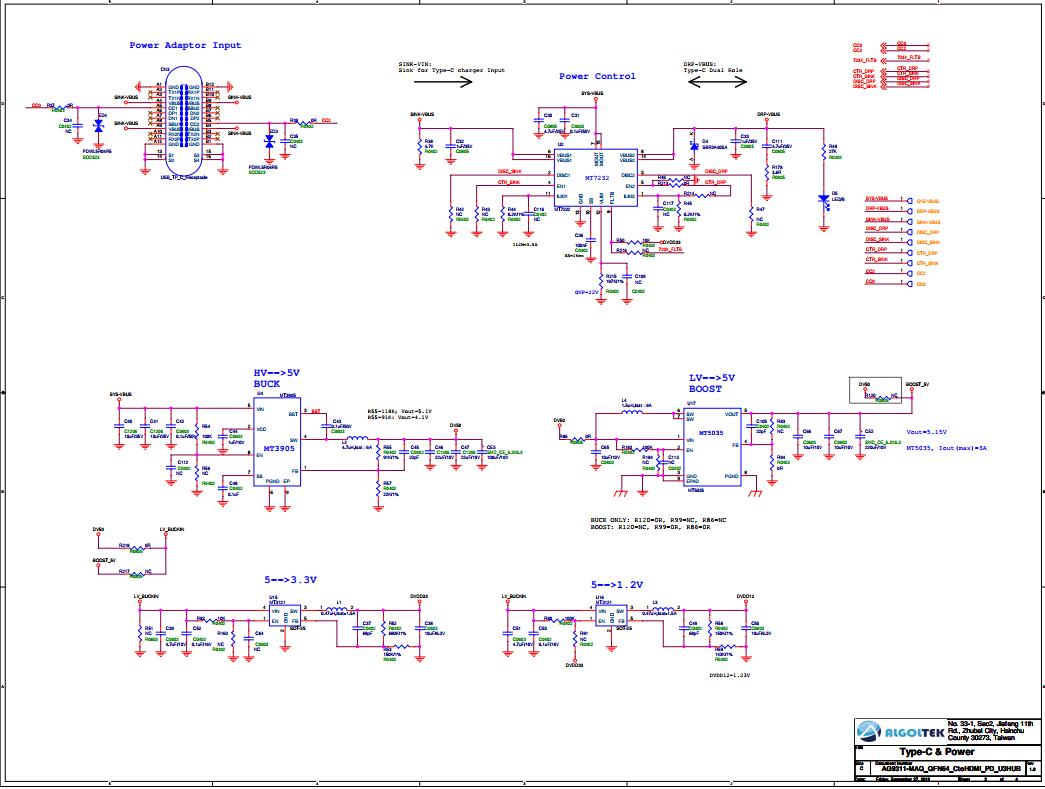Select the R48 27K resistor above LED D5
This screenshot has height=789, width=1045.
click(x=825, y=152)
